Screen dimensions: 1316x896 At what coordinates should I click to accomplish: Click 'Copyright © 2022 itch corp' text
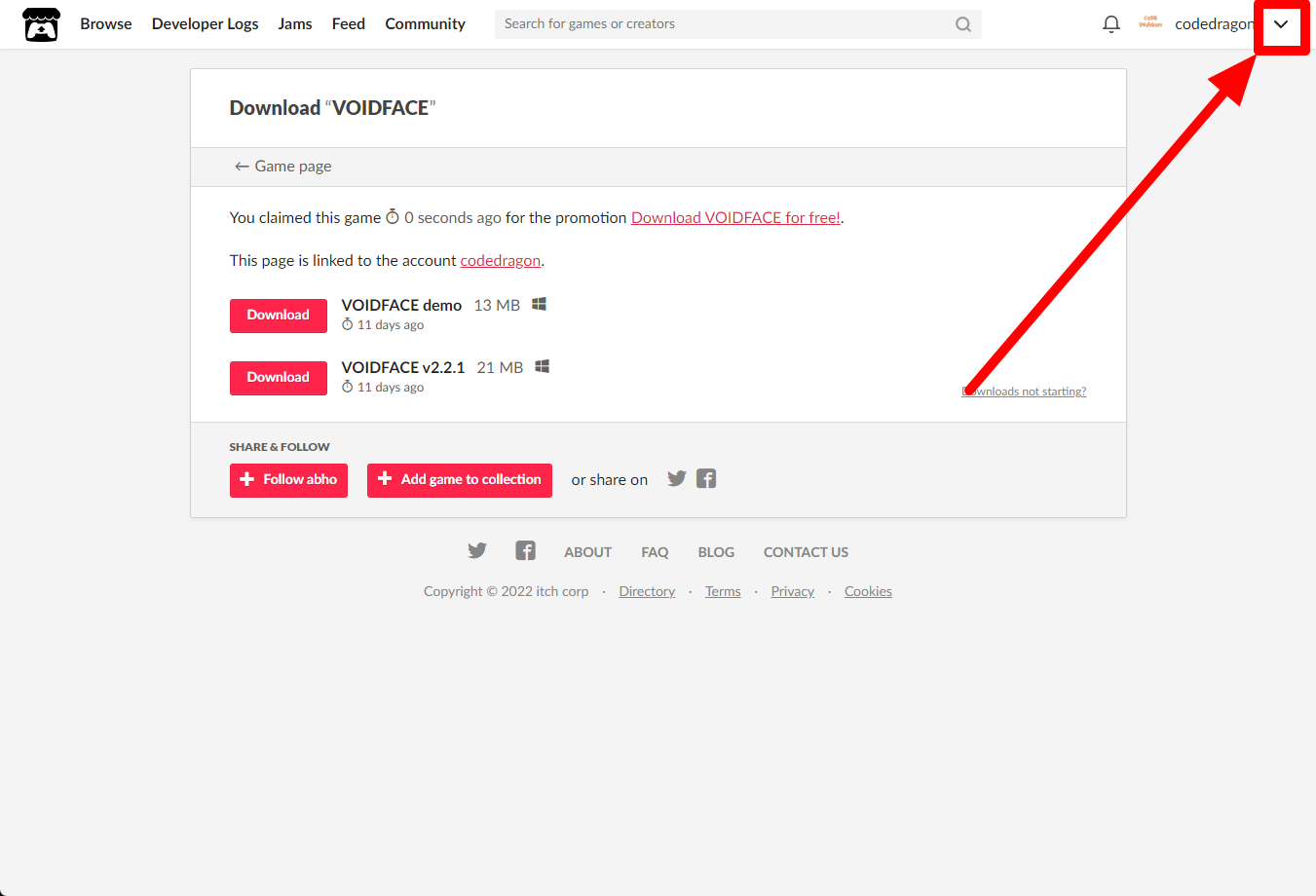[507, 591]
